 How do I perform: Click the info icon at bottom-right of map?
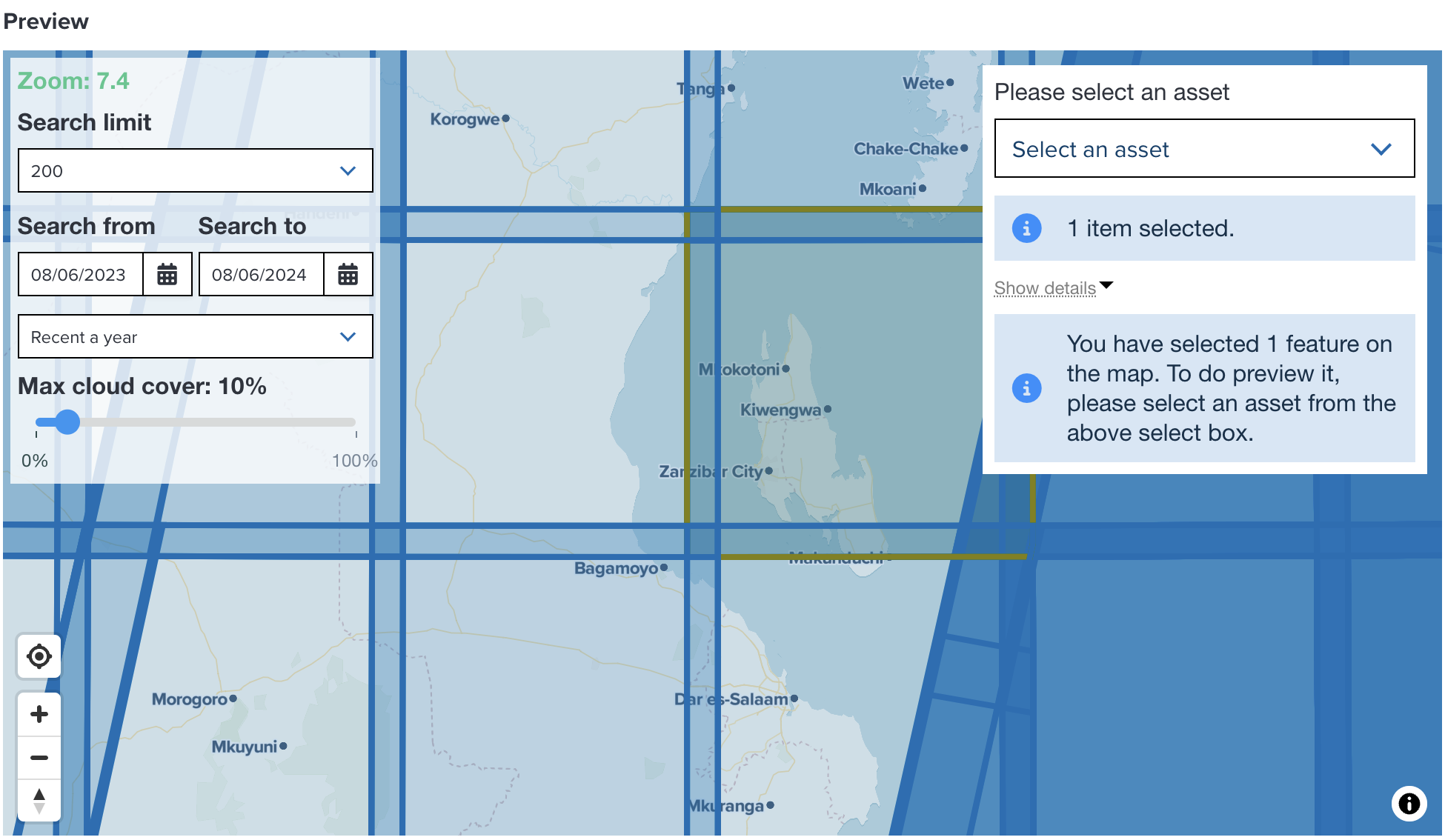tap(1408, 804)
